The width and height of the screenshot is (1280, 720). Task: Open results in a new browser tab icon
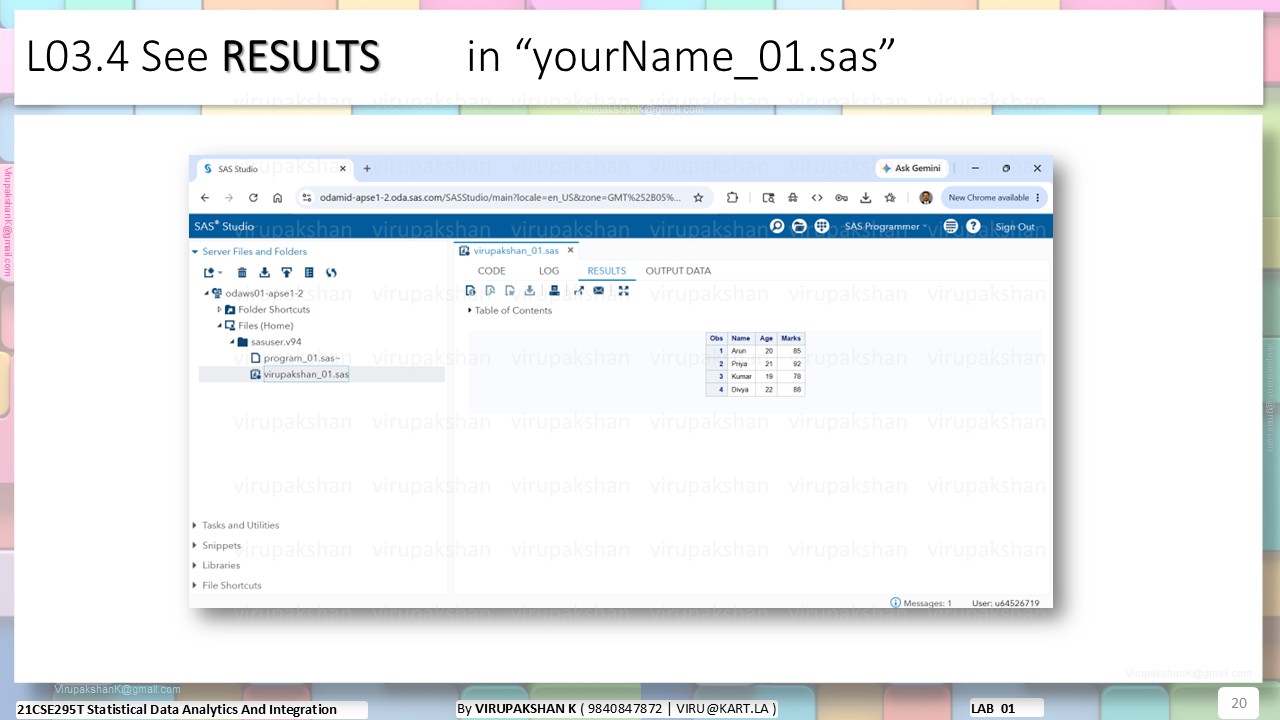[579, 291]
